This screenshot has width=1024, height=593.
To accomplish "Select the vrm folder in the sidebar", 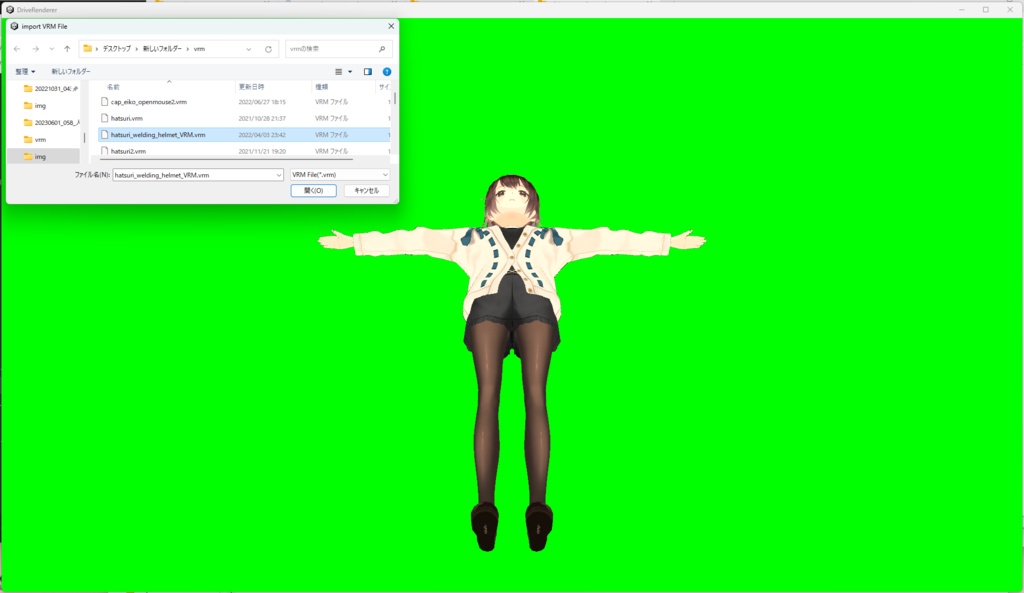I will 40,140.
